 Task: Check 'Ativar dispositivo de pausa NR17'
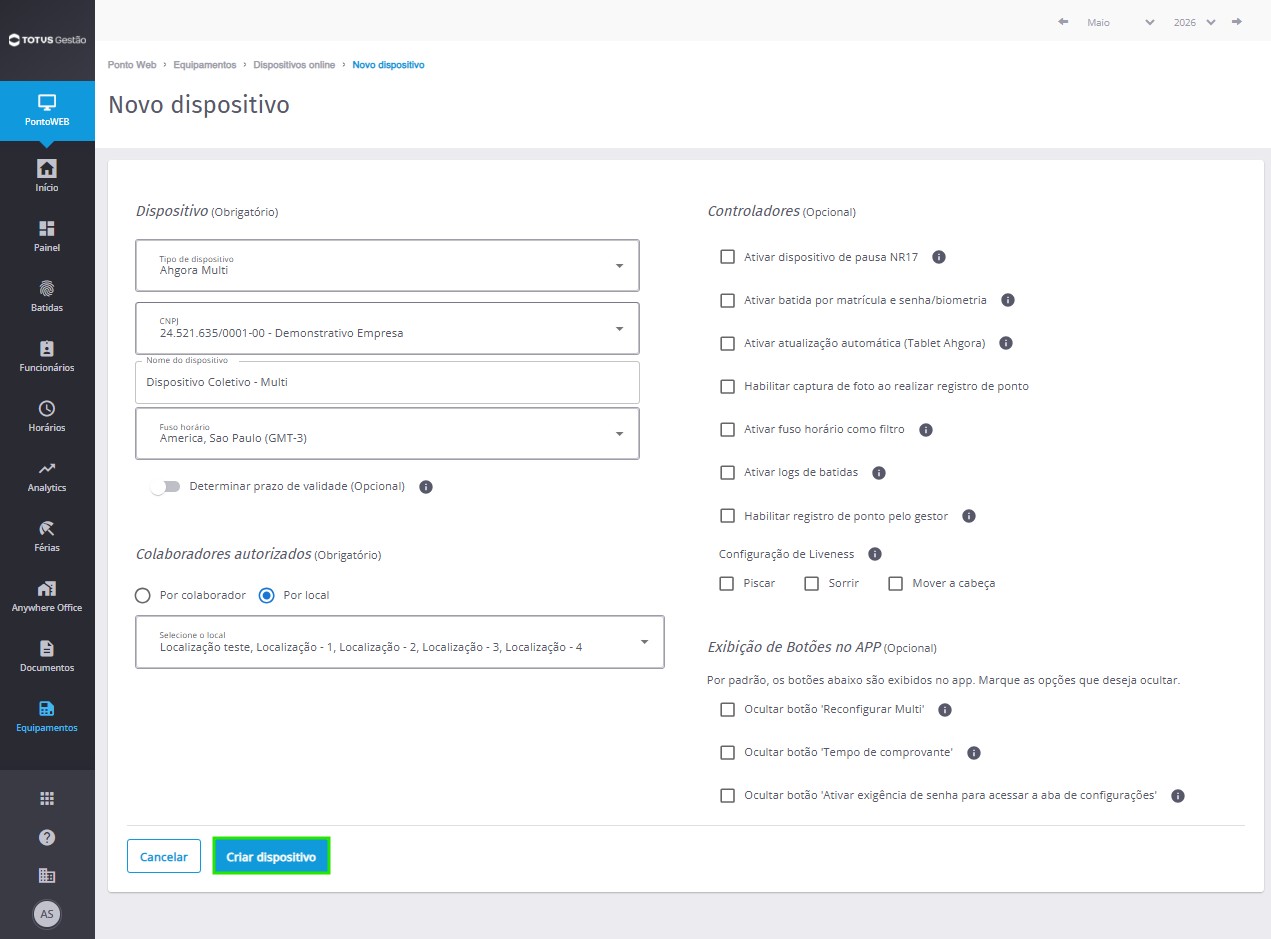pos(728,257)
